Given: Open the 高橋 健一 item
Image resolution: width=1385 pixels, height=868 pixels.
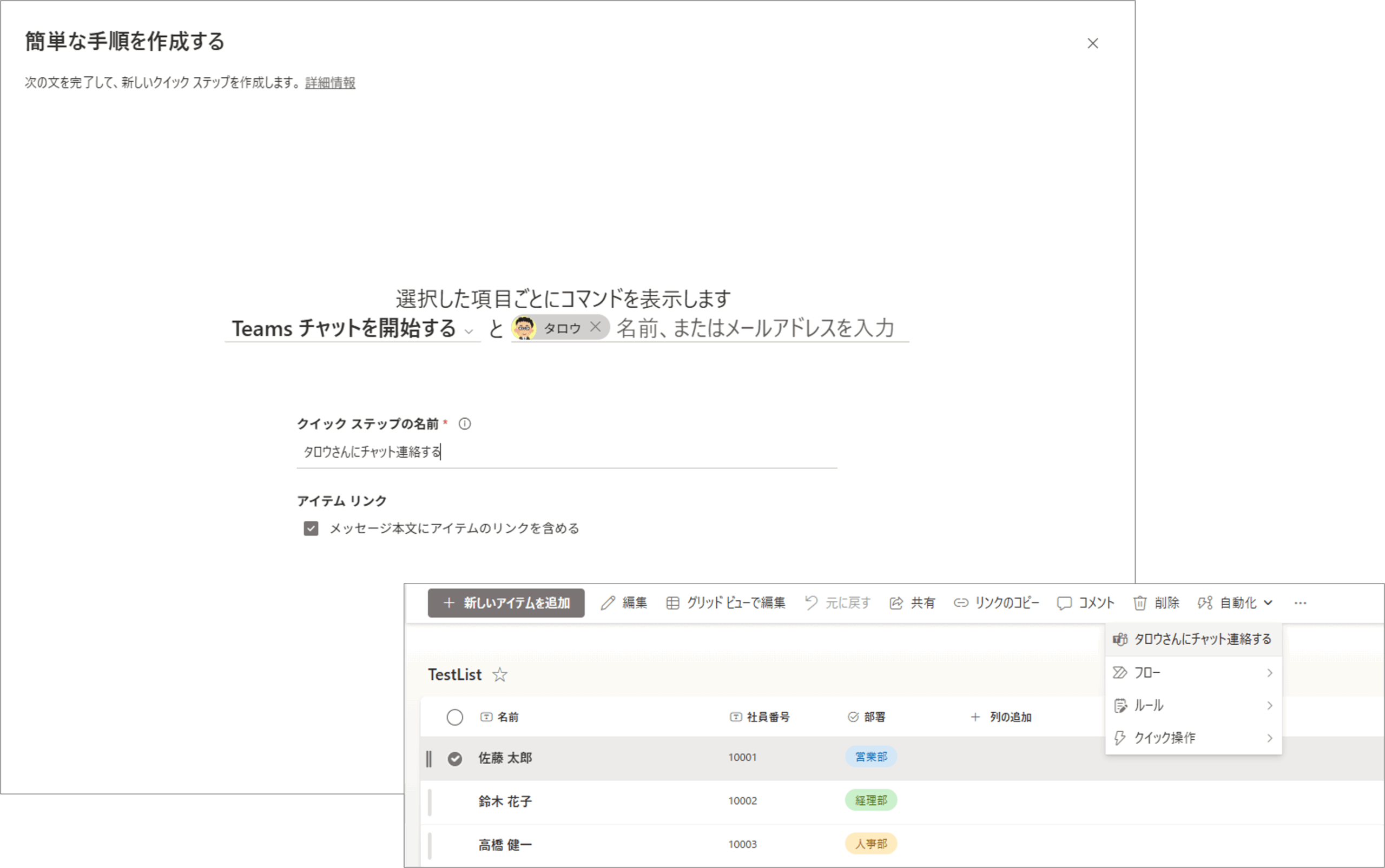Looking at the screenshot, I should tap(505, 845).
